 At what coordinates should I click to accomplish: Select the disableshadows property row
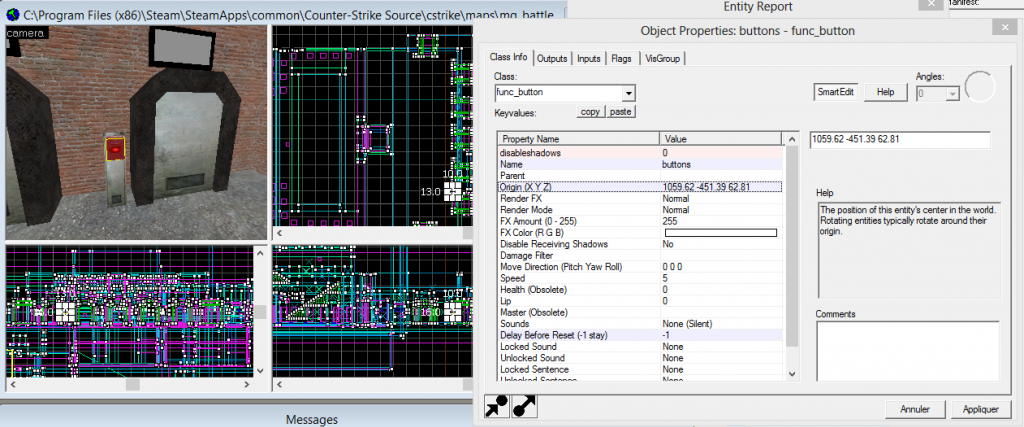point(639,153)
